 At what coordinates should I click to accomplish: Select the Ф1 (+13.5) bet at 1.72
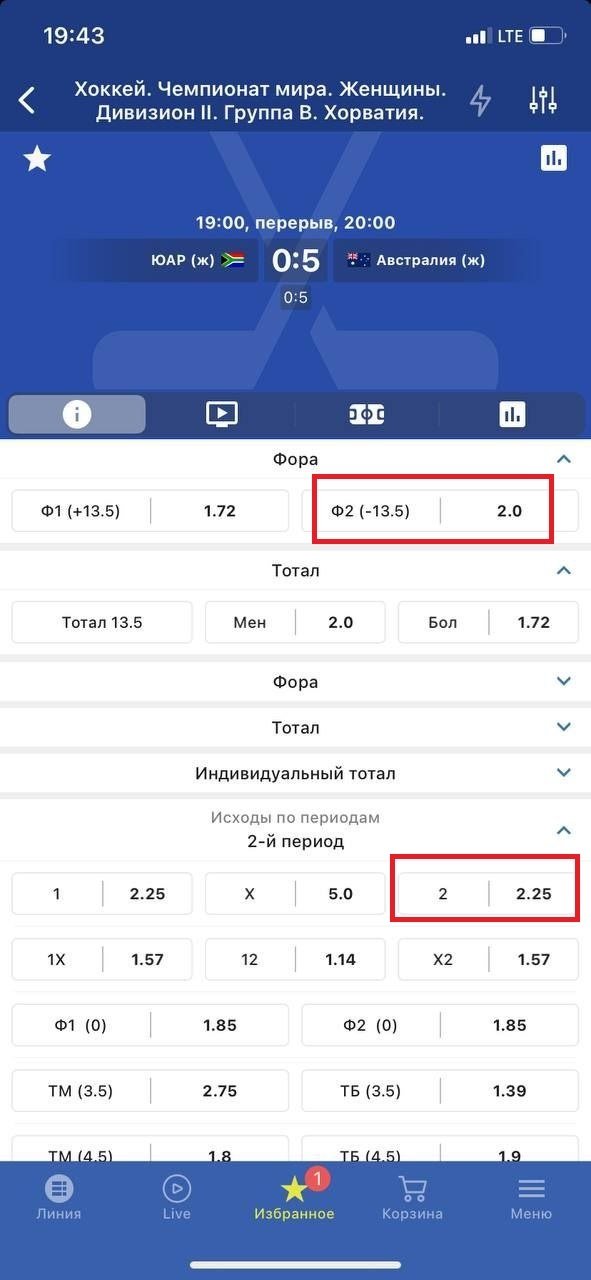tap(150, 511)
